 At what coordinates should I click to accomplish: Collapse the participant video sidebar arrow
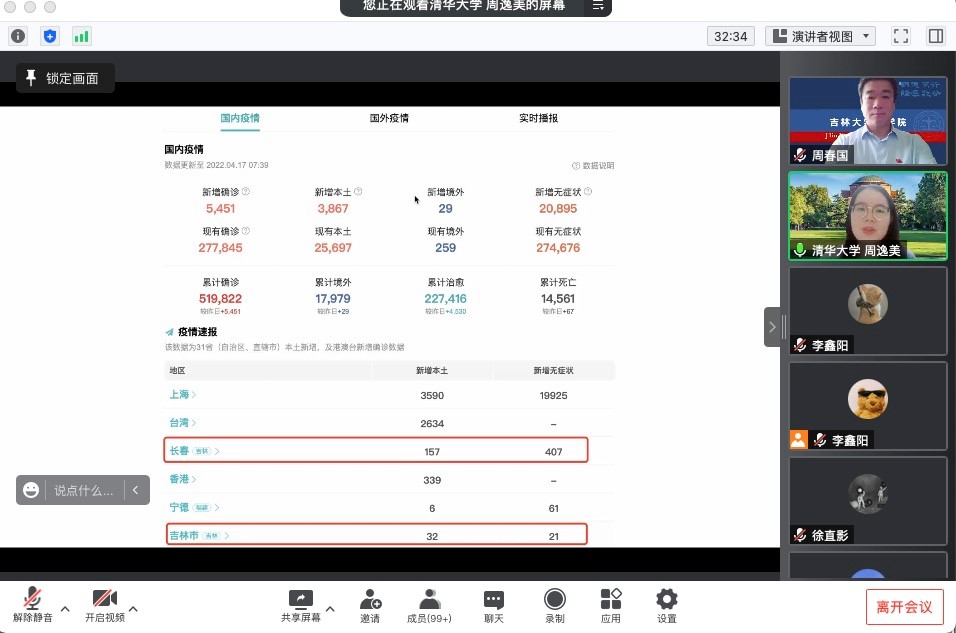tap(772, 327)
